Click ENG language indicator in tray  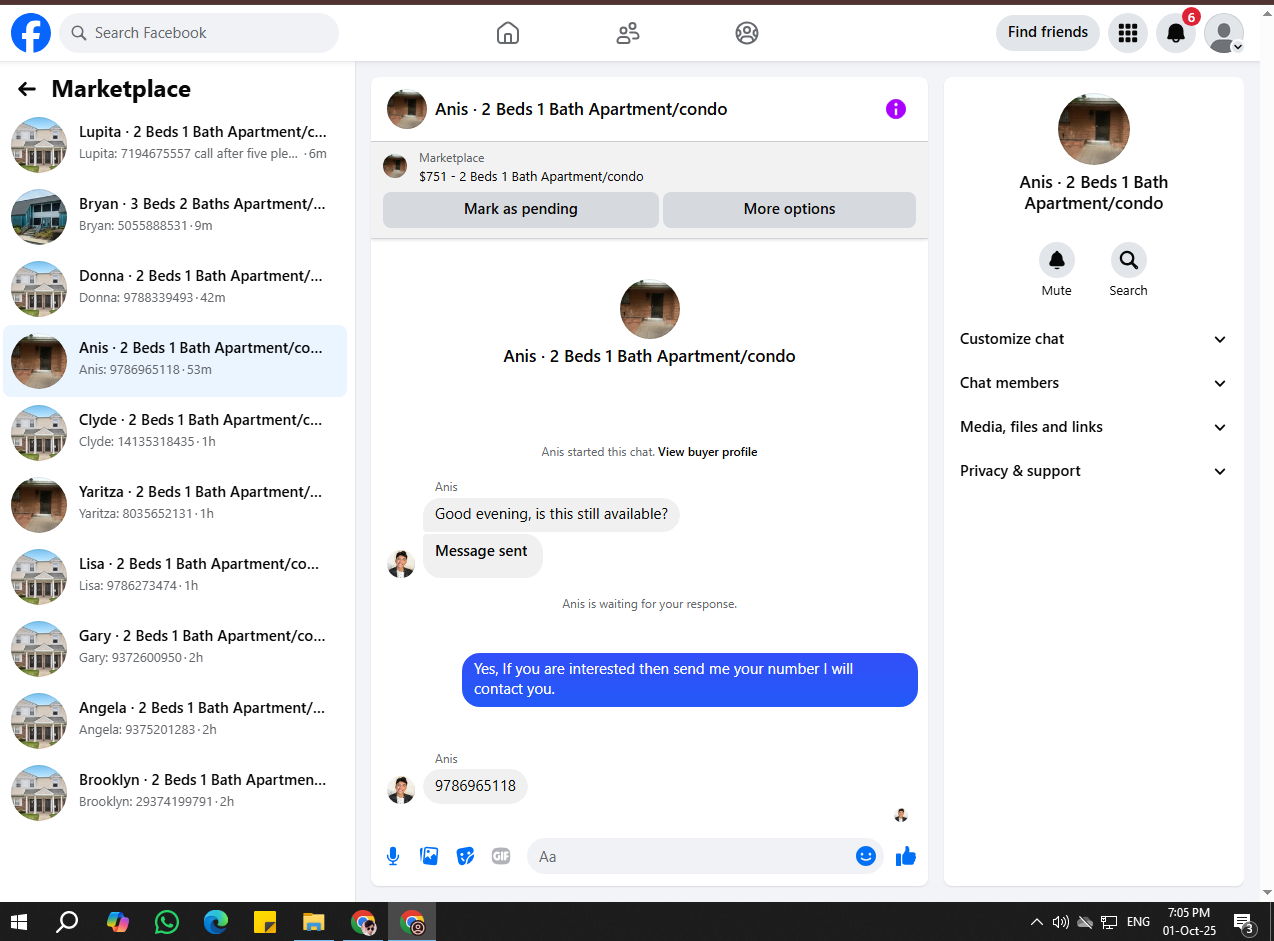point(1138,922)
